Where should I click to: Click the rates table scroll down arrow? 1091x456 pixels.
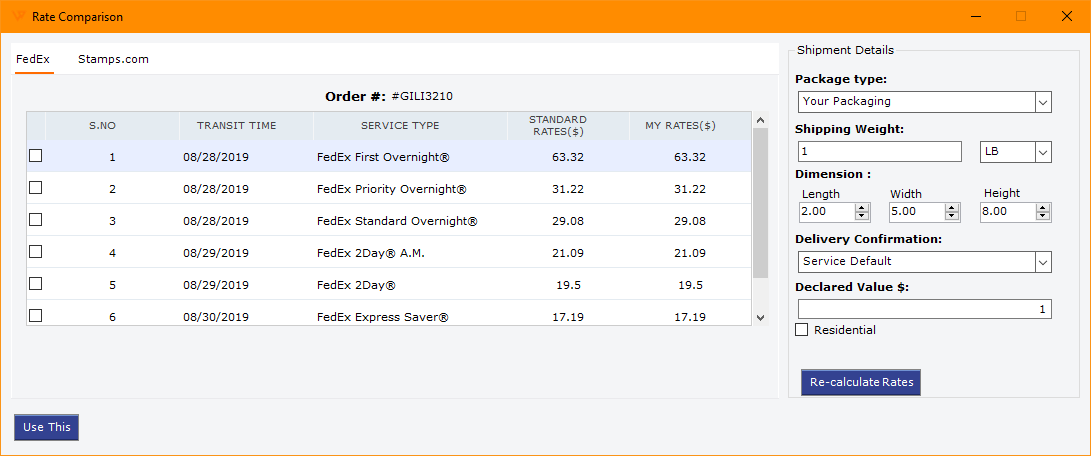click(760, 317)
